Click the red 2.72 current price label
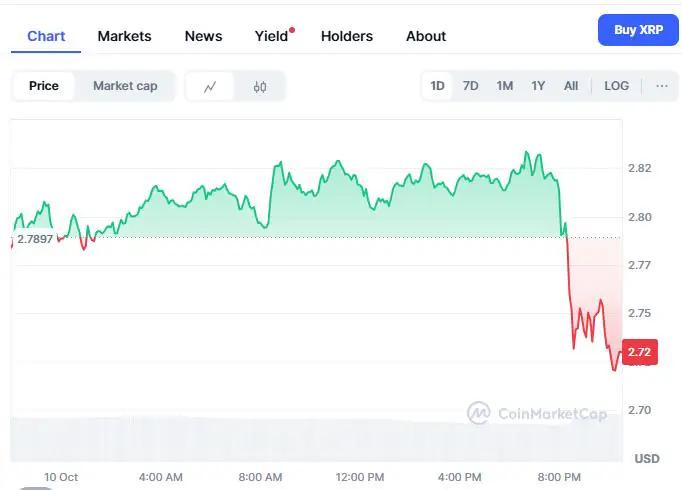This screenshot has height=490, width=682. click(640, 352)
